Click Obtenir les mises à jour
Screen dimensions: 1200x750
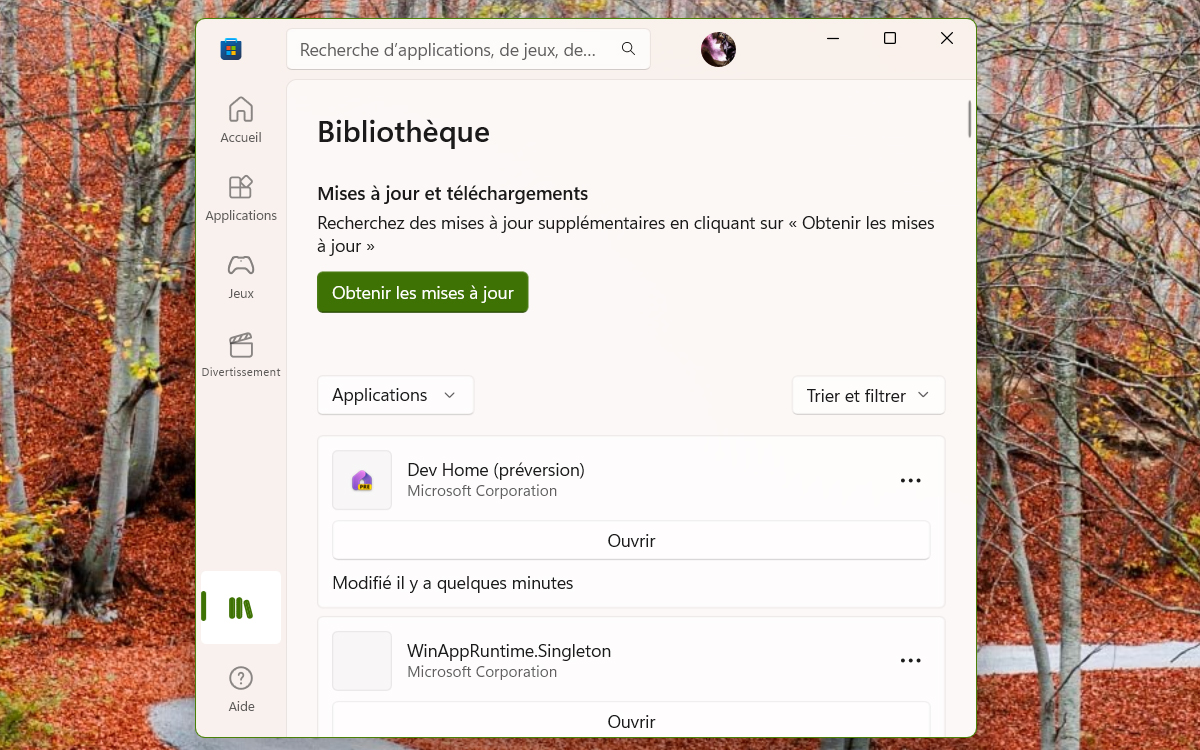[x=423, y=293]
